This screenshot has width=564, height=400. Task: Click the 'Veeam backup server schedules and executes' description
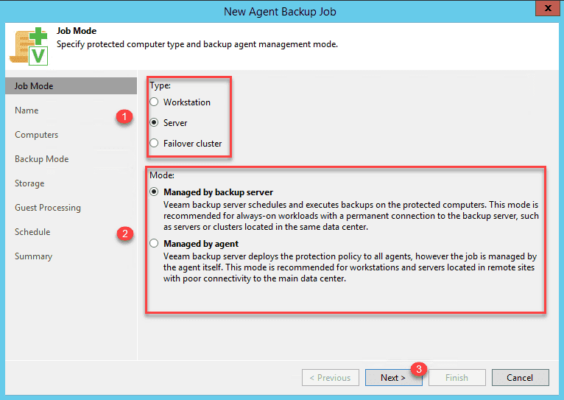[x=351, y=216]
